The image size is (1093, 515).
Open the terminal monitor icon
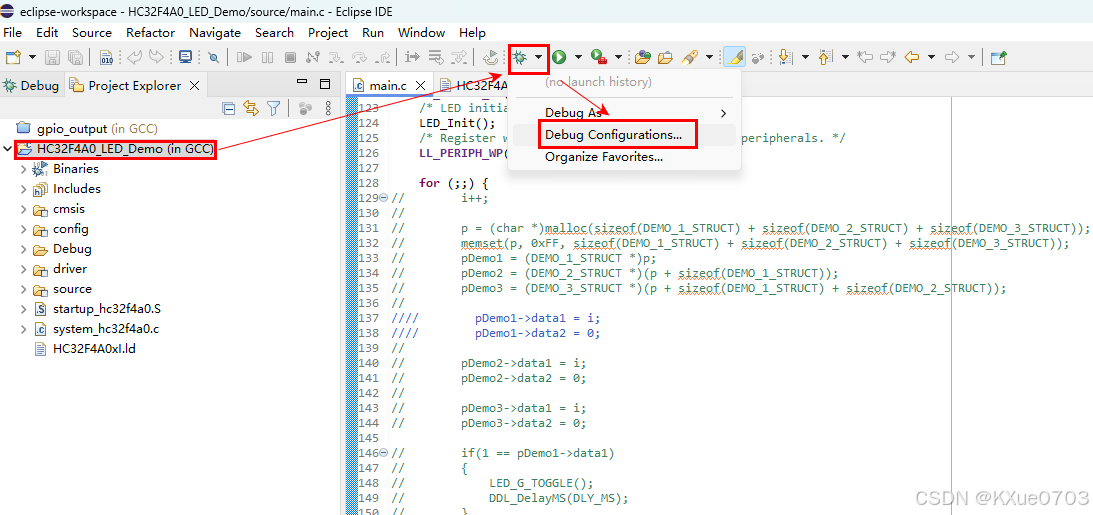click(x=185, y=57)
